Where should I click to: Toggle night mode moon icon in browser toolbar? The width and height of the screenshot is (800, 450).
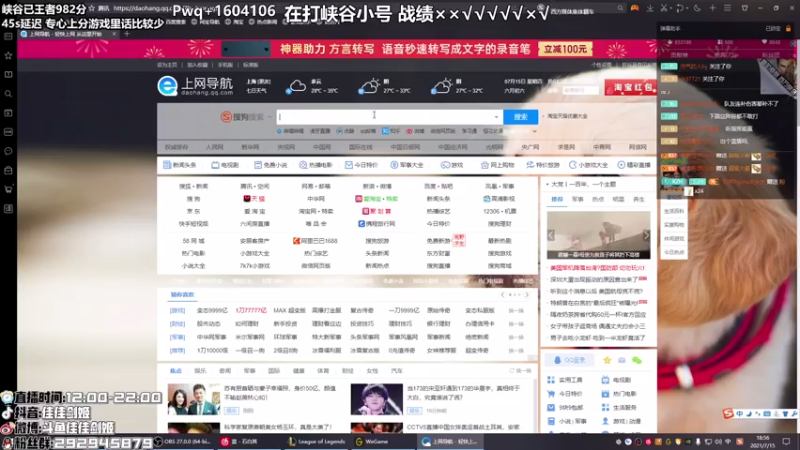click(697, 8)
